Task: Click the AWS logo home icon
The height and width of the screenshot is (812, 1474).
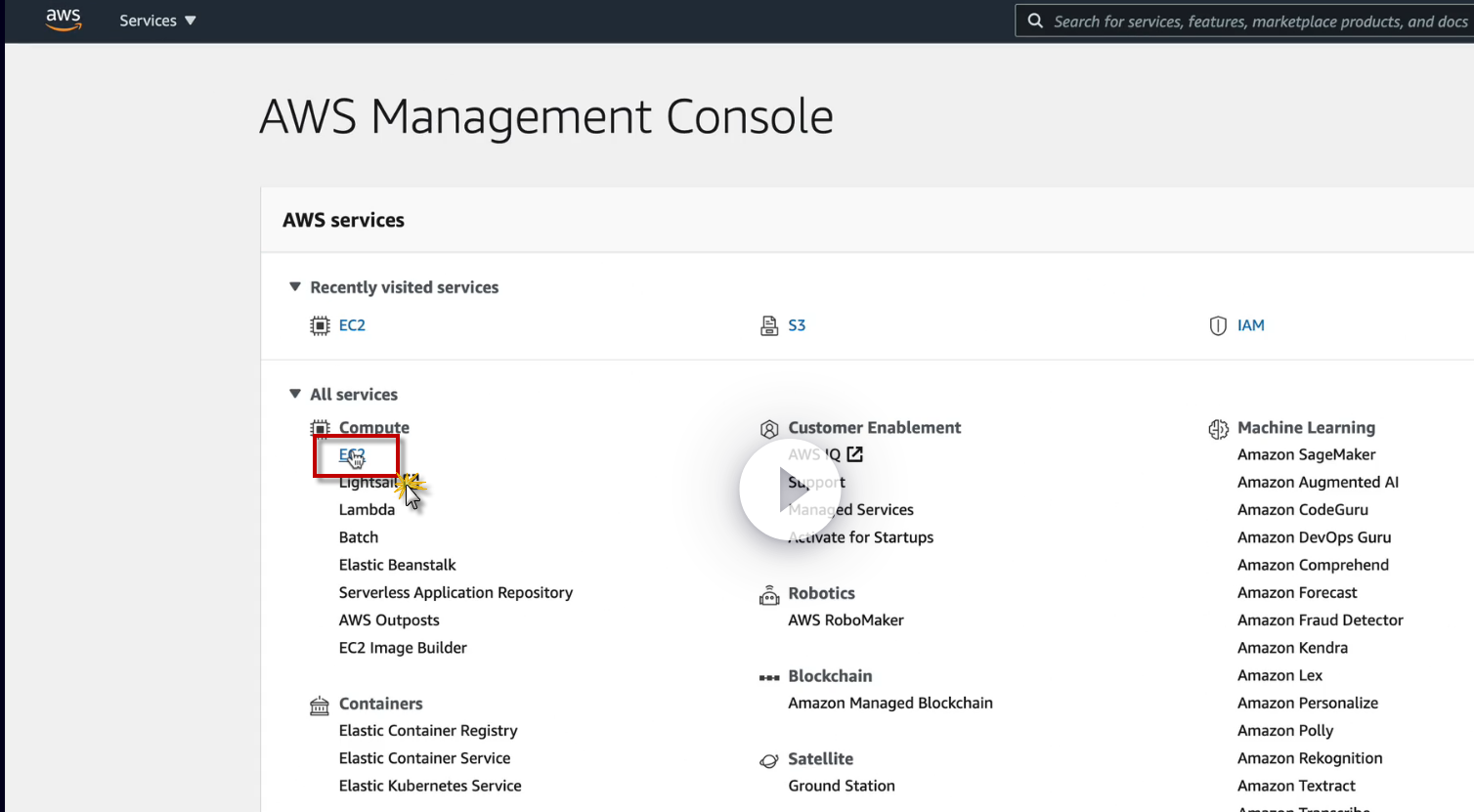Action: pyautogui.click(x=64, y=20)
